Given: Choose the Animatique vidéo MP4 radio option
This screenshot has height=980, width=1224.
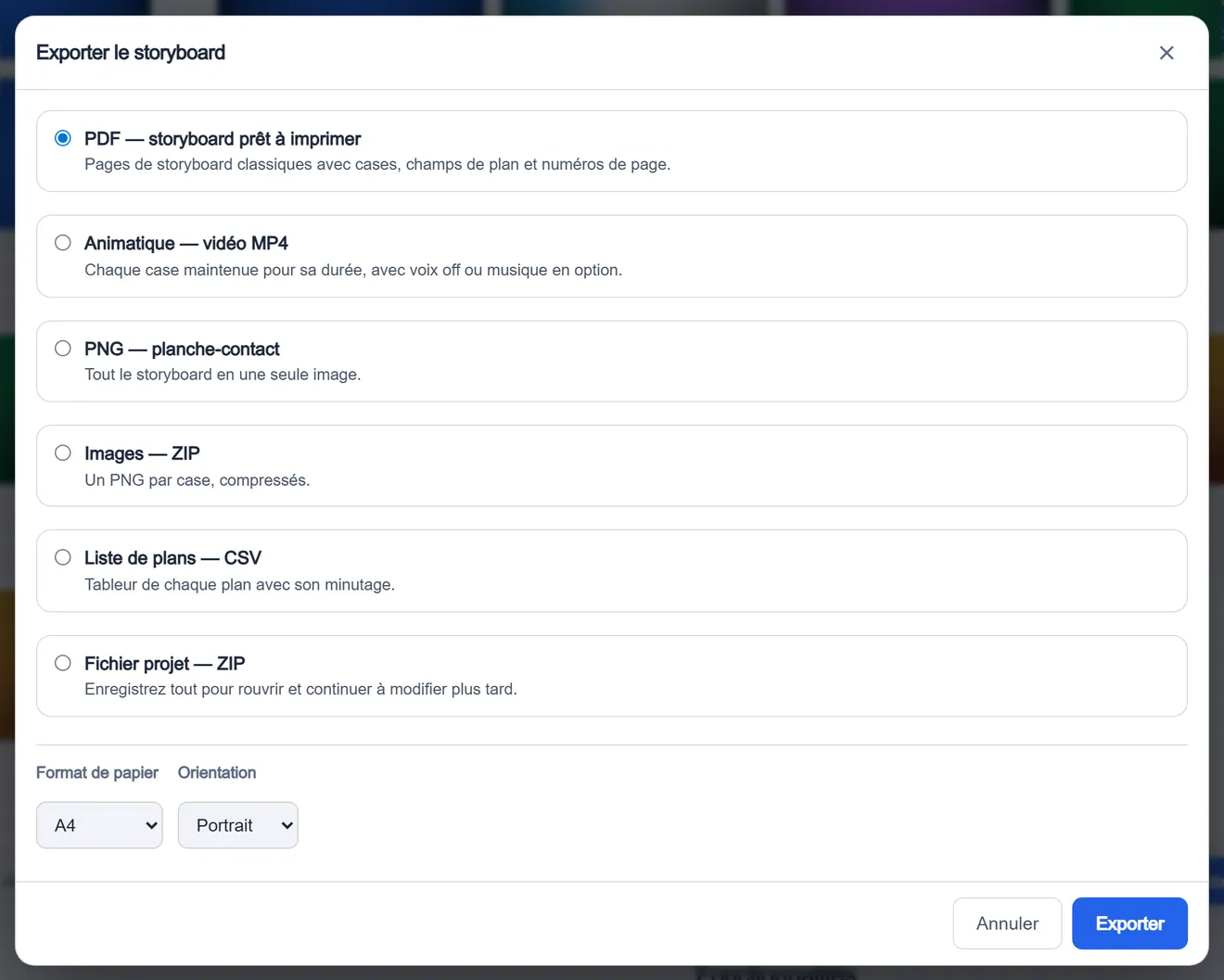Looking at the screenshot, I should coord(63,243).
